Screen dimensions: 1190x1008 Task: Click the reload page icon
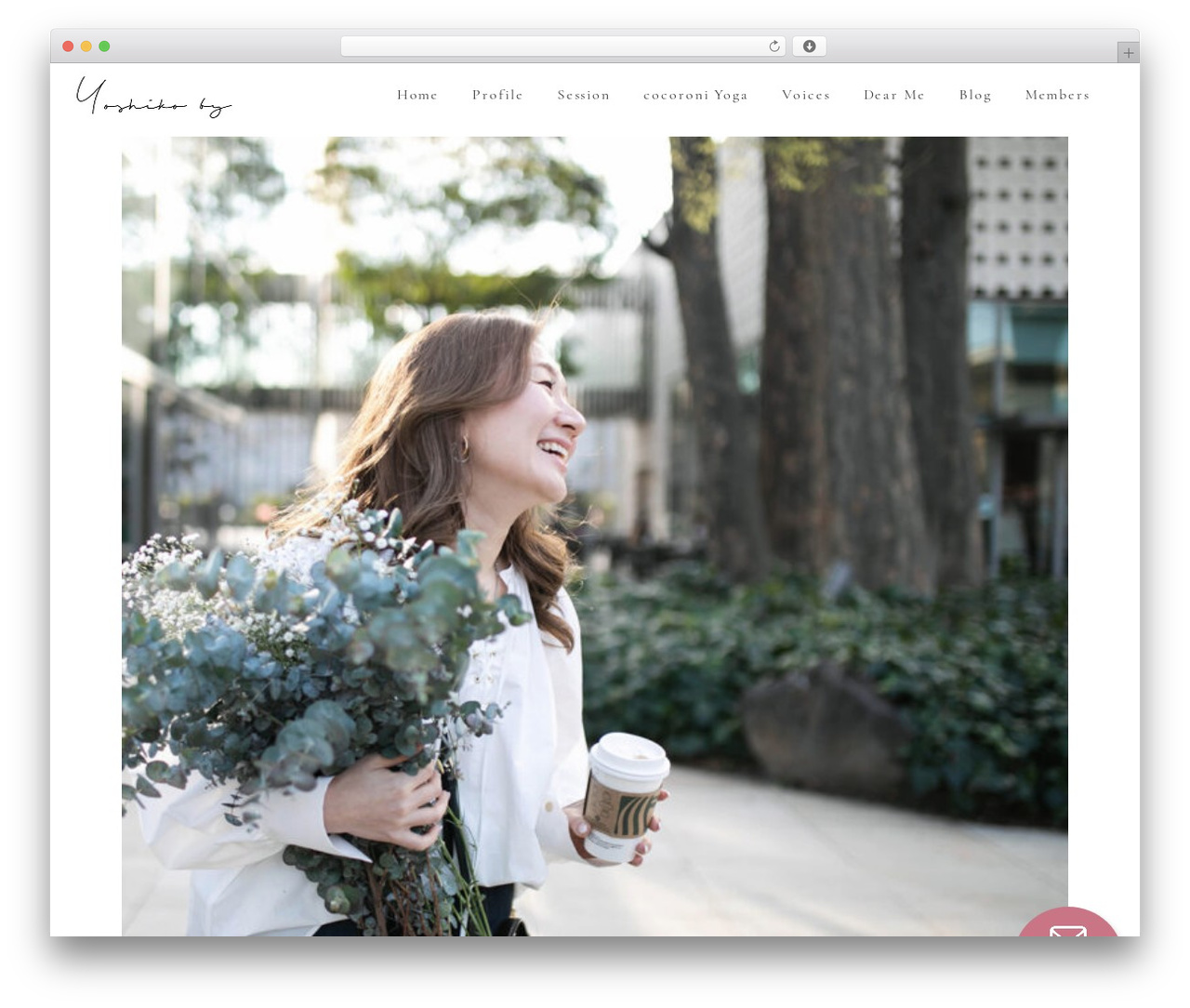click(x=773, y=46)
